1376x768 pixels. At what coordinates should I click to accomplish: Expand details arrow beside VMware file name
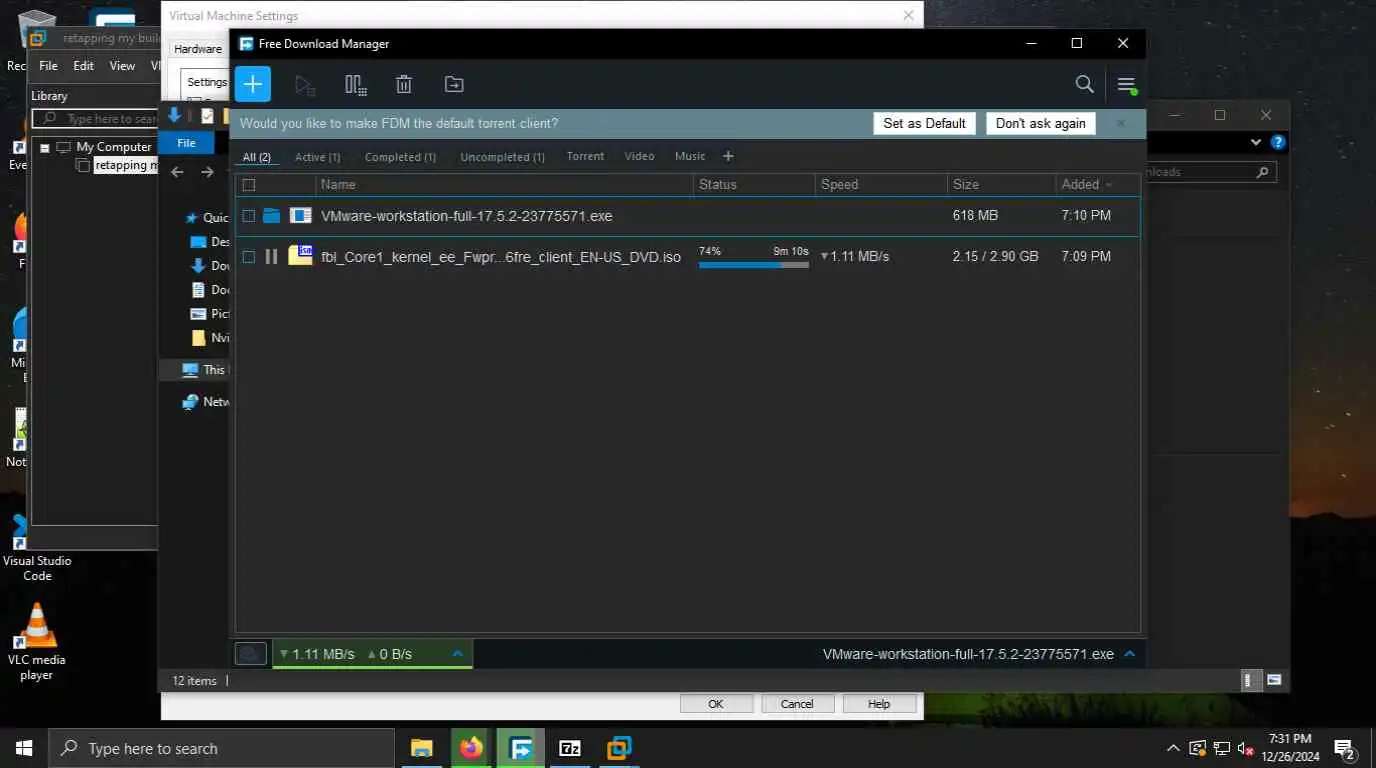(x=1129, y=654)
